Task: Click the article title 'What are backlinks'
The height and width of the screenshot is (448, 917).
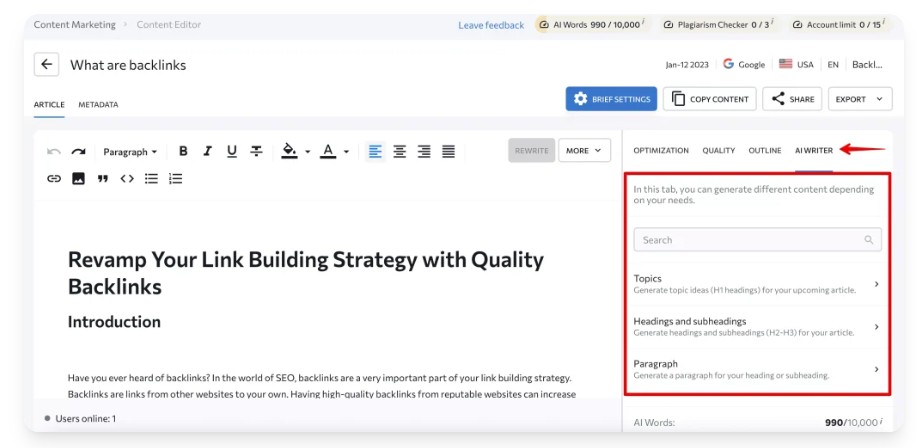Action: (x=128, y=65)
